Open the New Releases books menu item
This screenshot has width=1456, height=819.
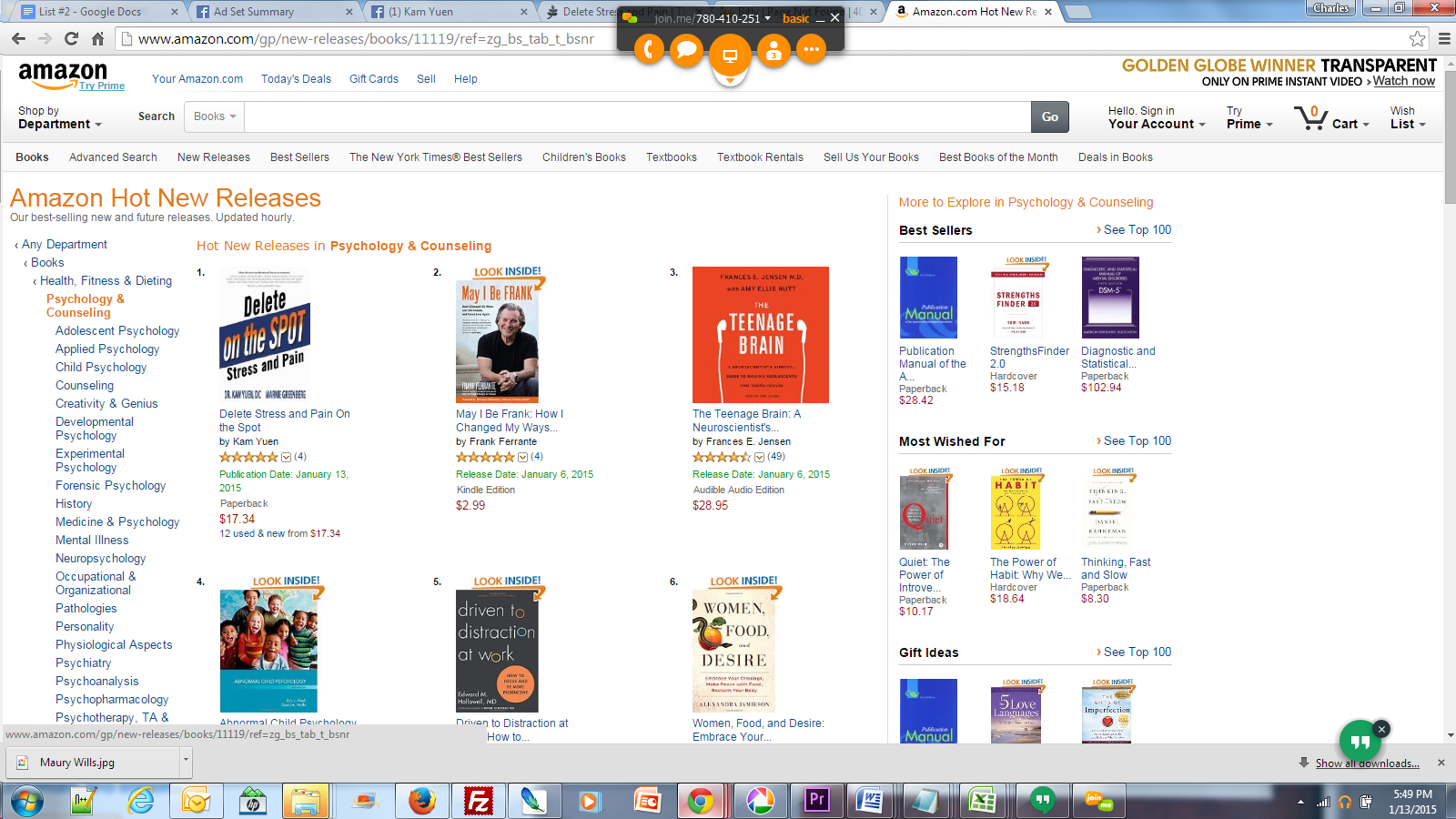pos(214,157)
